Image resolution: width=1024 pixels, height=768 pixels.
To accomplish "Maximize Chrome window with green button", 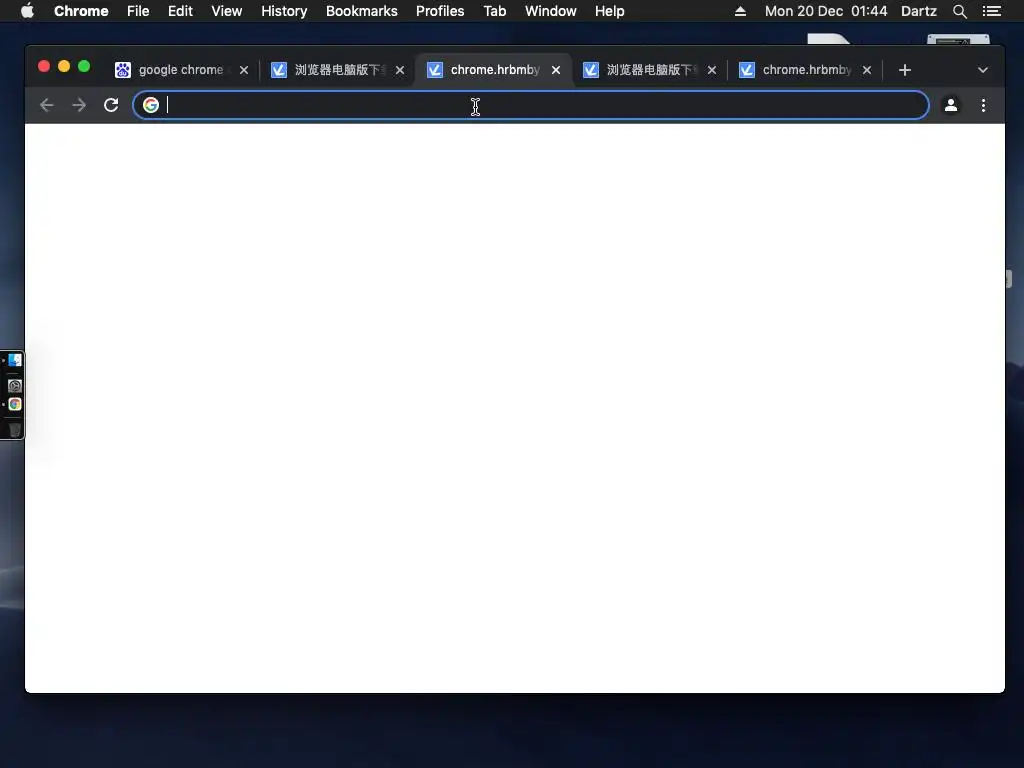I will click(x=84, y=66).
